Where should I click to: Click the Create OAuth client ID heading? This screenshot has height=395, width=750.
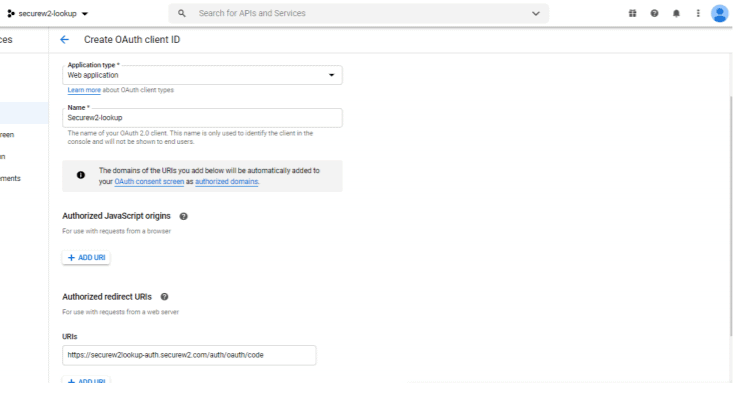point(132,40)
